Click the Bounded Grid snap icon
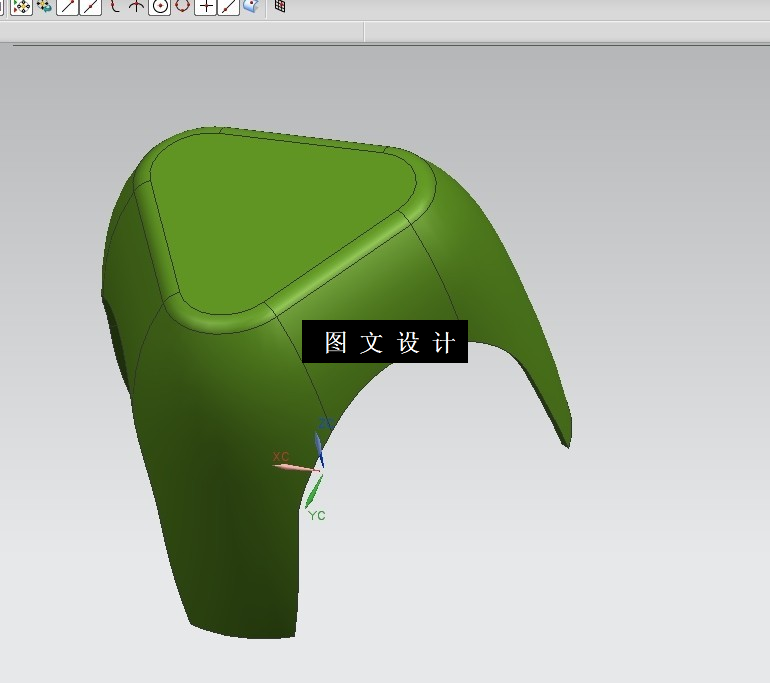This screenshot has height=683, width=770. point(280,6)
